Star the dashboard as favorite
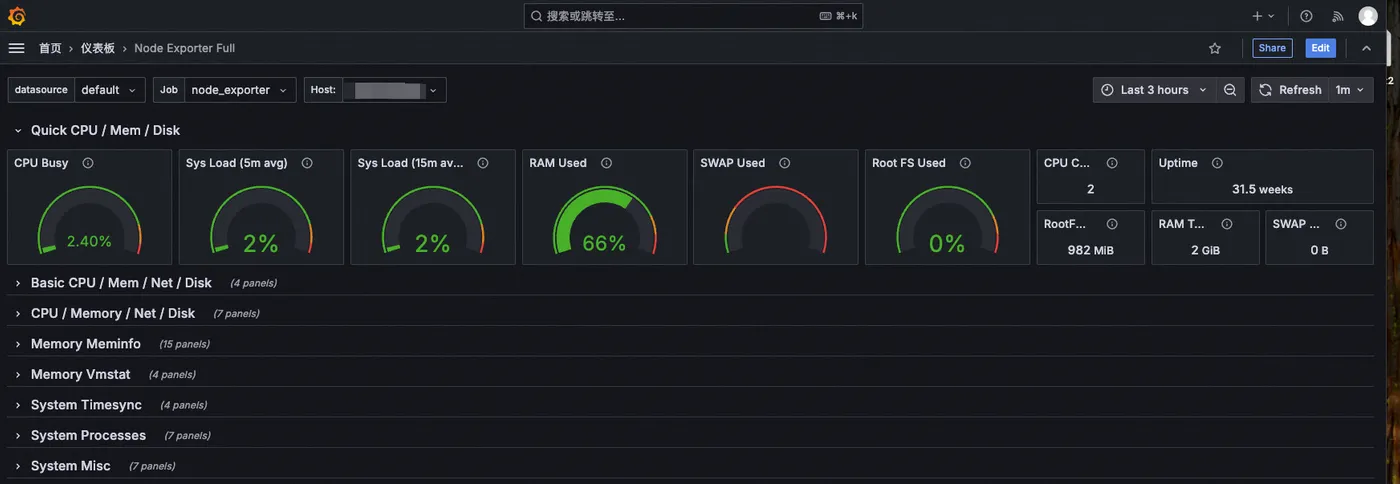This screenshot has width=1400, height=484. pos(1215,48)
